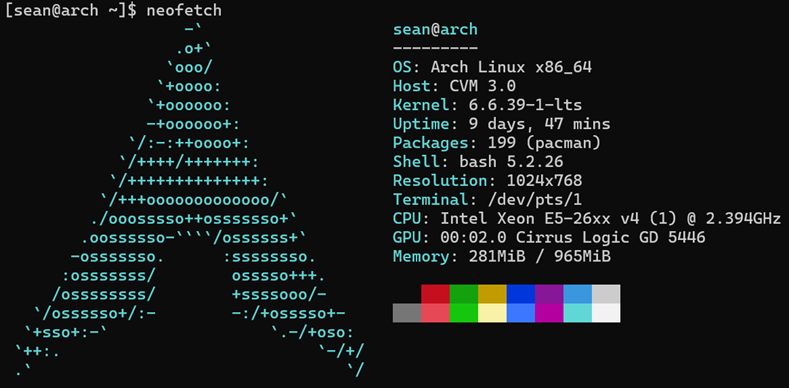The width and height of the screenshot is (789, 388).
Task: Click the pale yellow color block
Action: click(x=492, y=313)
